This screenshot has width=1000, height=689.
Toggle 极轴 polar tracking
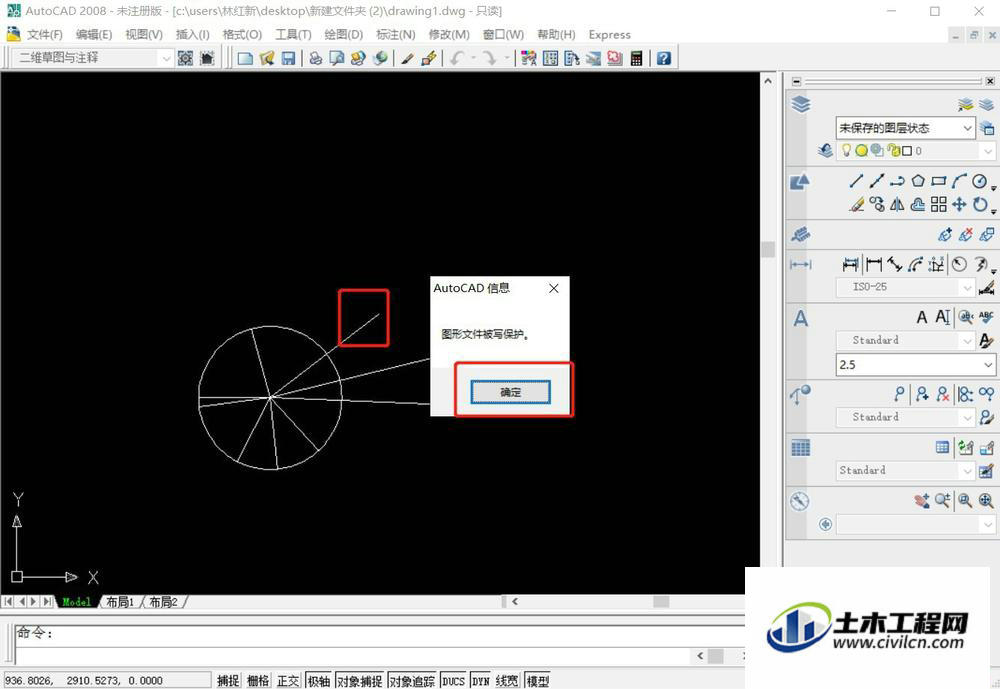click(x=319, y=681)
